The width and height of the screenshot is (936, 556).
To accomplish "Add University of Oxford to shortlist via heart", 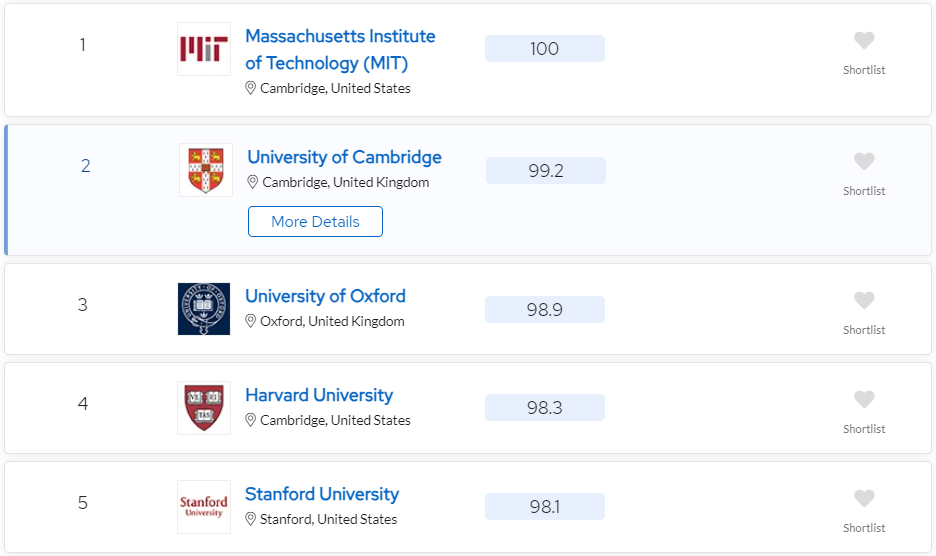I will (x=864, y=300).
